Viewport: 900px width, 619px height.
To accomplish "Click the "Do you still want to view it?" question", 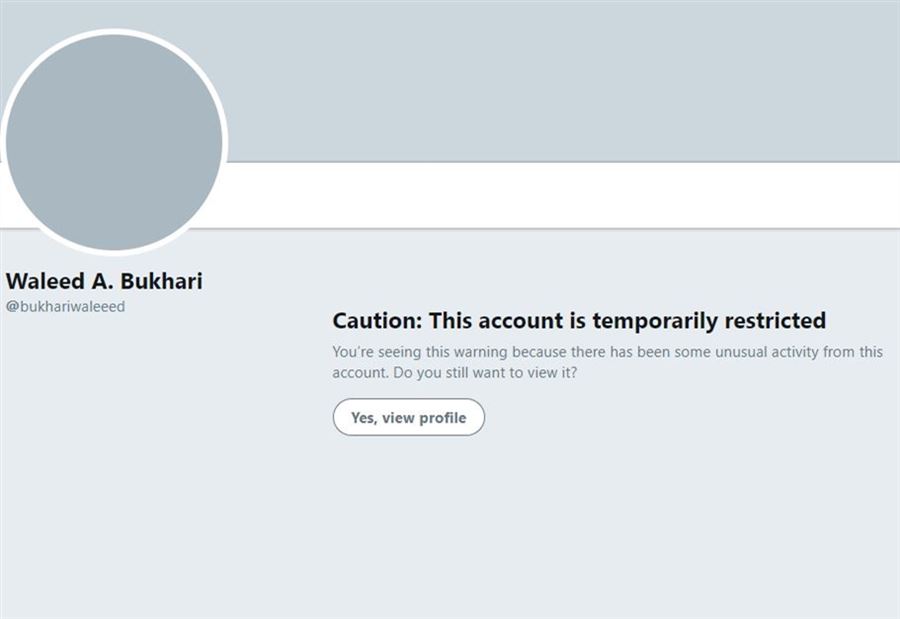I will (484, 373).
